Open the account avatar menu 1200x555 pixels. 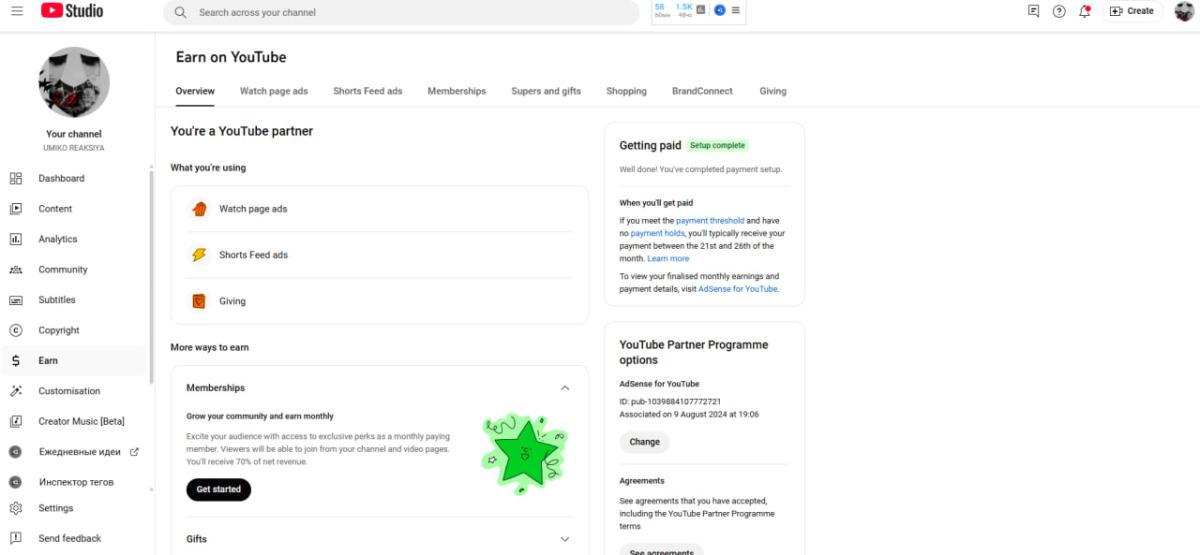click(1184, 11)
